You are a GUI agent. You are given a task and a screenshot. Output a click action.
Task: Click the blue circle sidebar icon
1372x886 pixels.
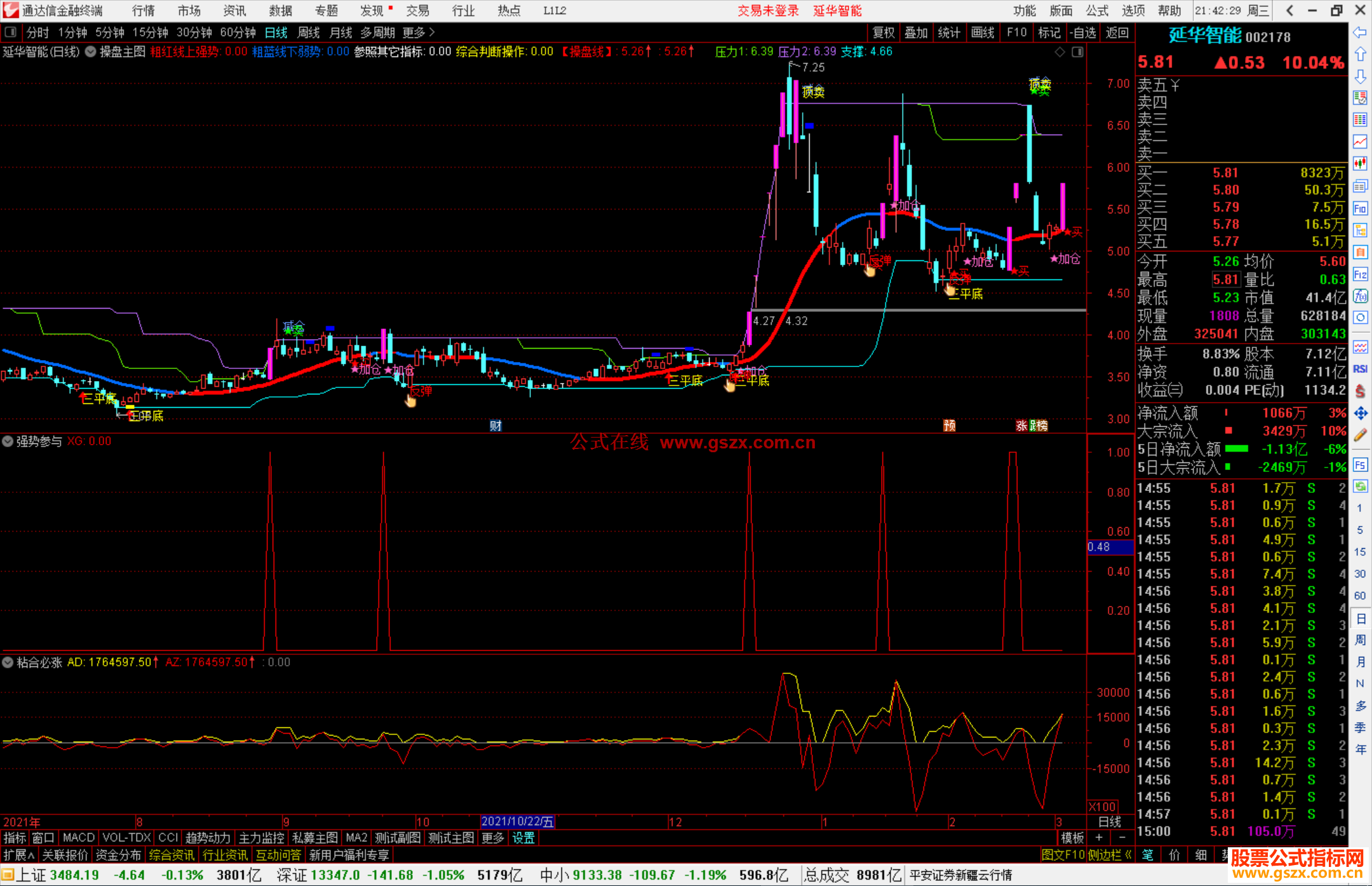[x=1360, y=318]
